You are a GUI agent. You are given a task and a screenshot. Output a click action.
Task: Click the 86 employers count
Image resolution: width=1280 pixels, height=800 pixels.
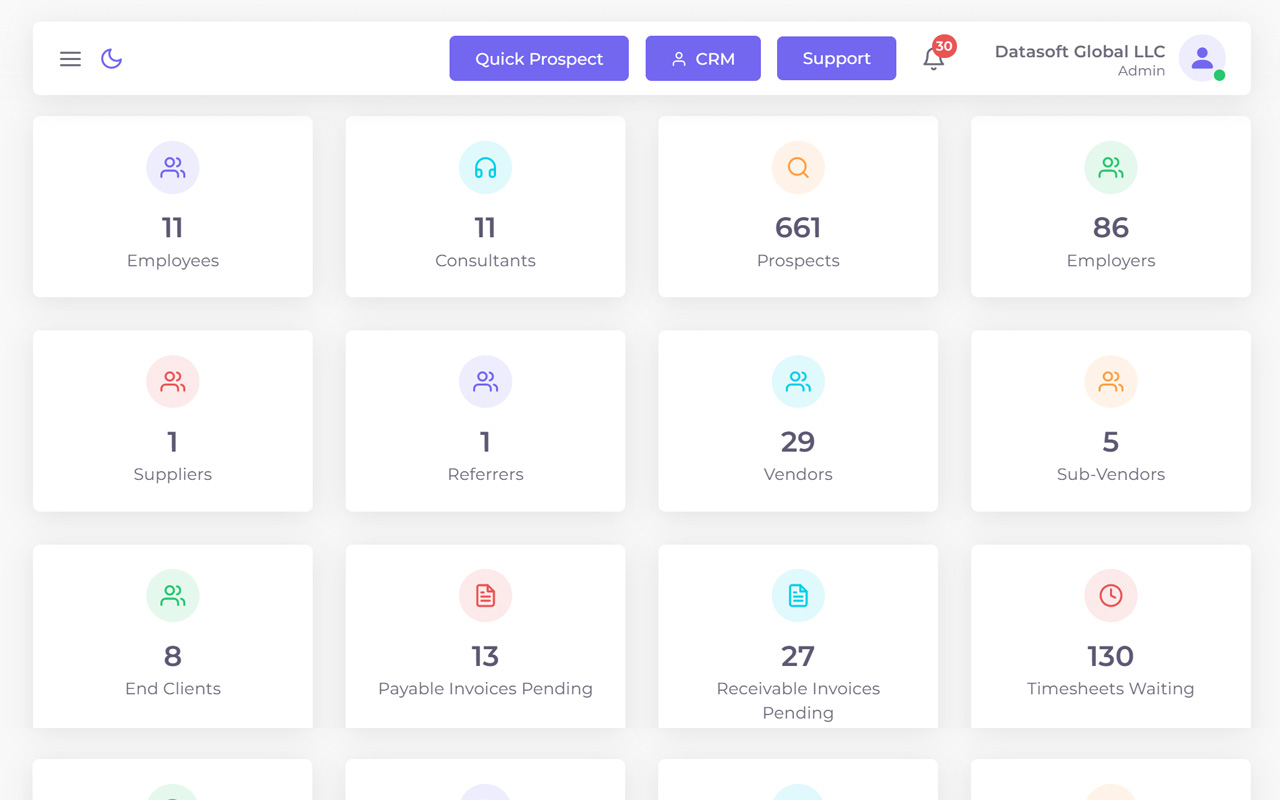1111,228
